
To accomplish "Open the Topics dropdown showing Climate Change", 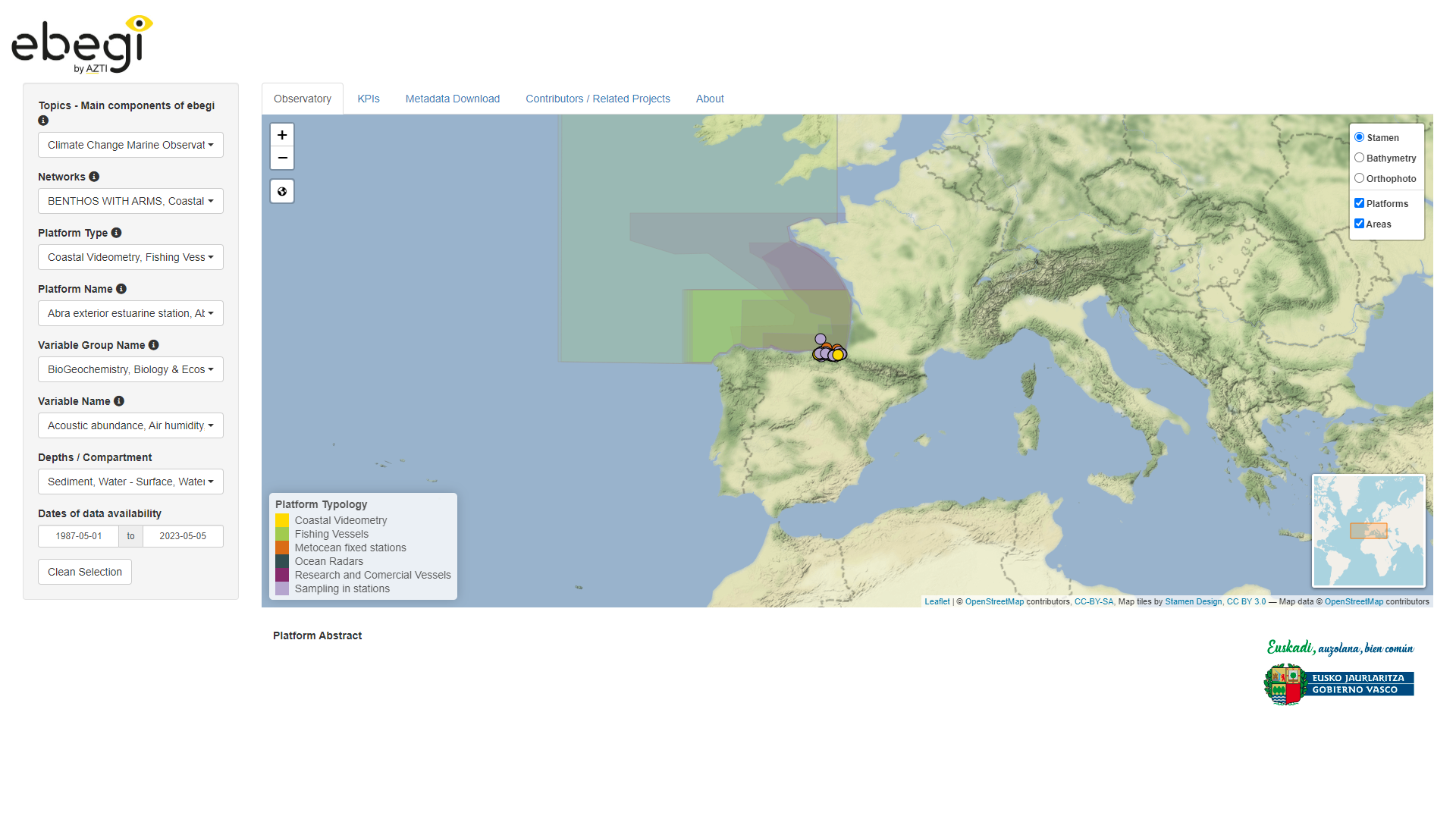I will (x=130, y=145).
